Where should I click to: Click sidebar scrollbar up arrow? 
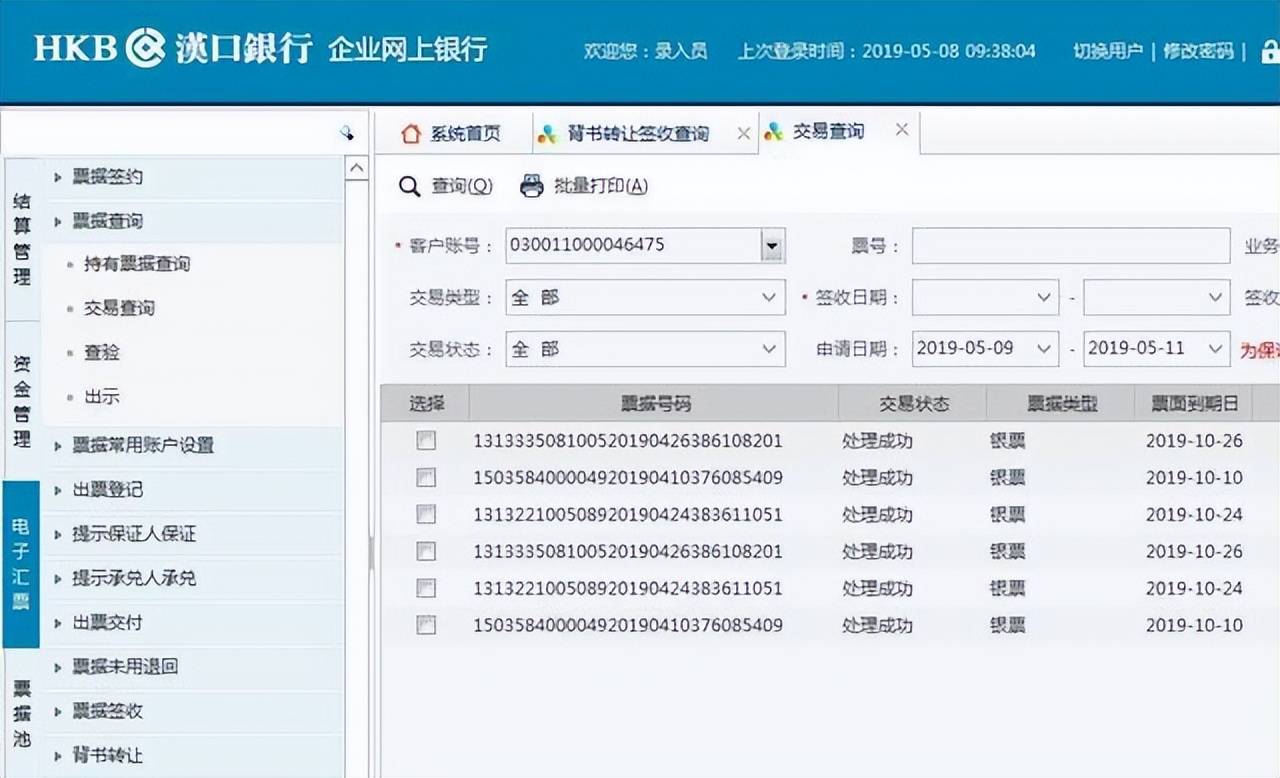[x=357, y=168]
